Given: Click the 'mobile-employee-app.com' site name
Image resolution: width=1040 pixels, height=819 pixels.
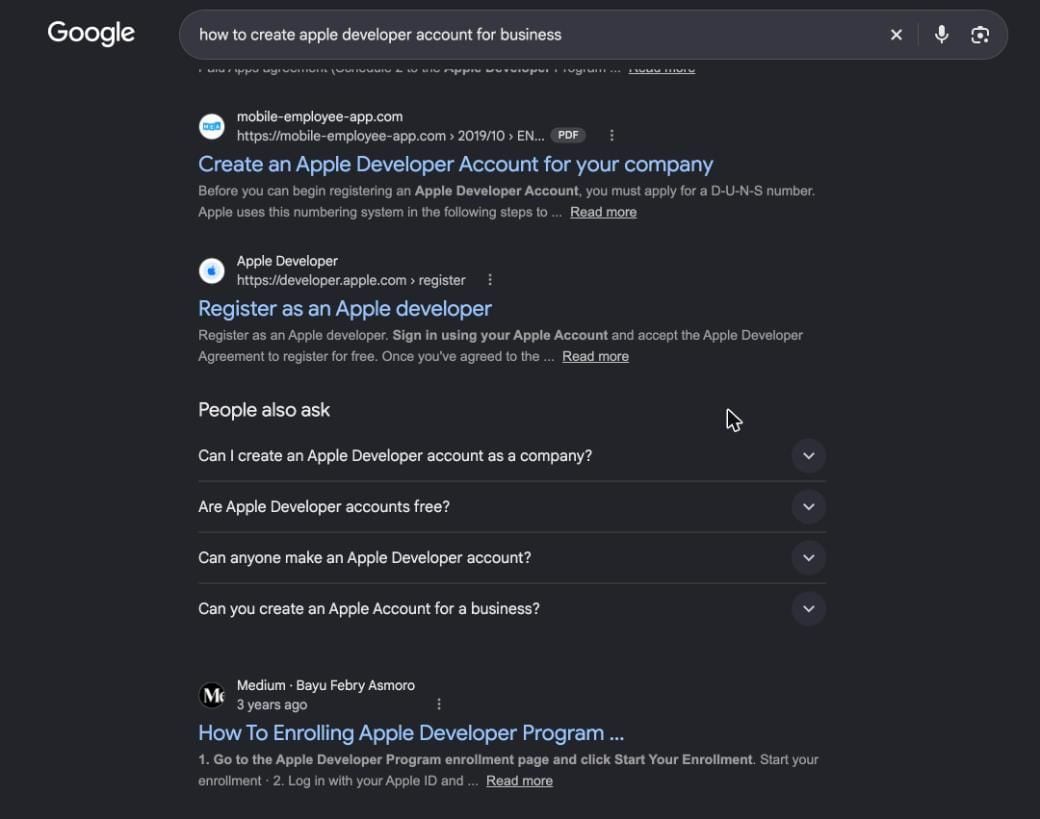Looking at the screenshot, I should pyautogui.click(x=320, y=117).
